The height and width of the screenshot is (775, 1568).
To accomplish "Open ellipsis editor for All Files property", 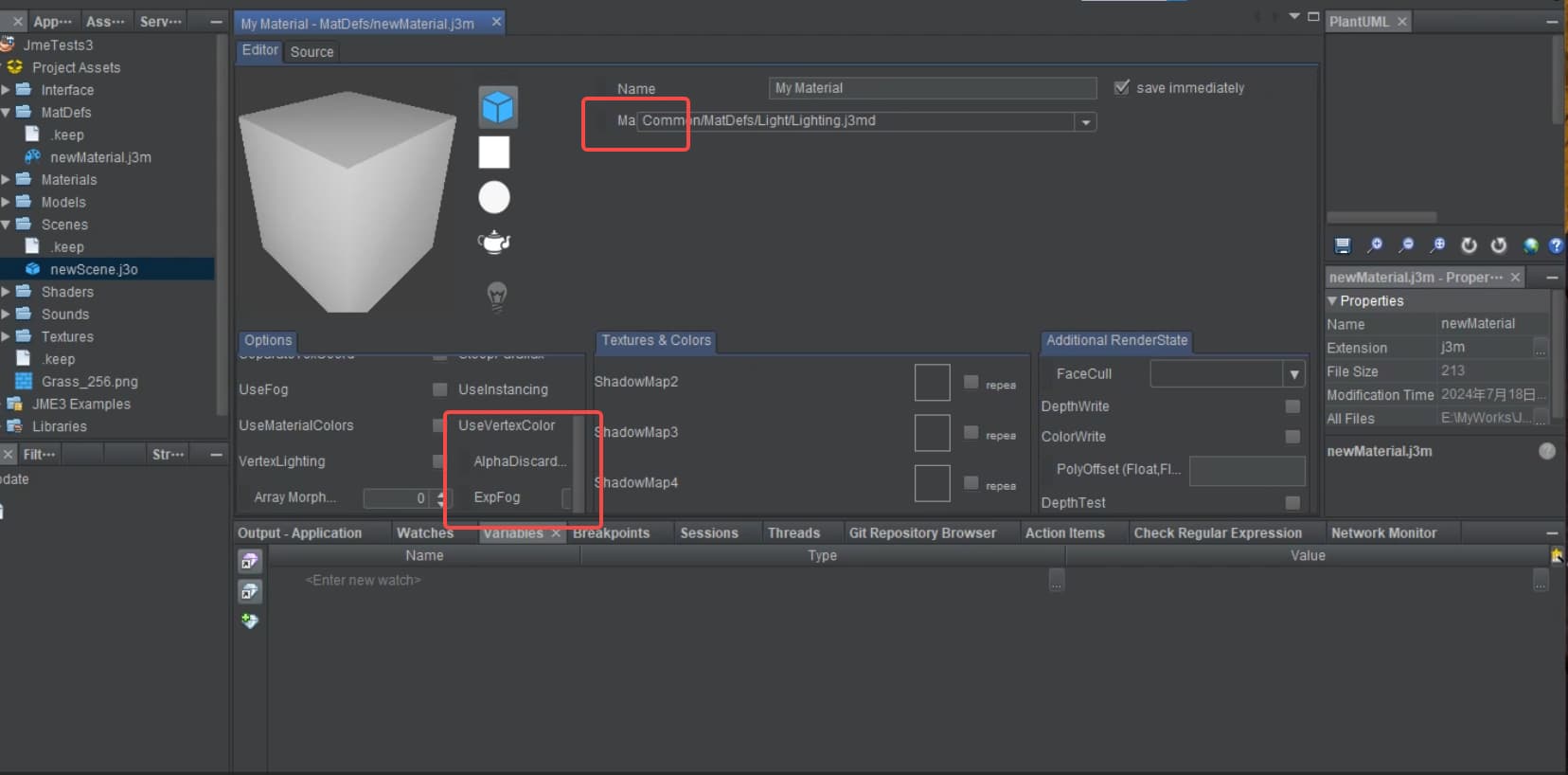I will (x=1541, y=418).
